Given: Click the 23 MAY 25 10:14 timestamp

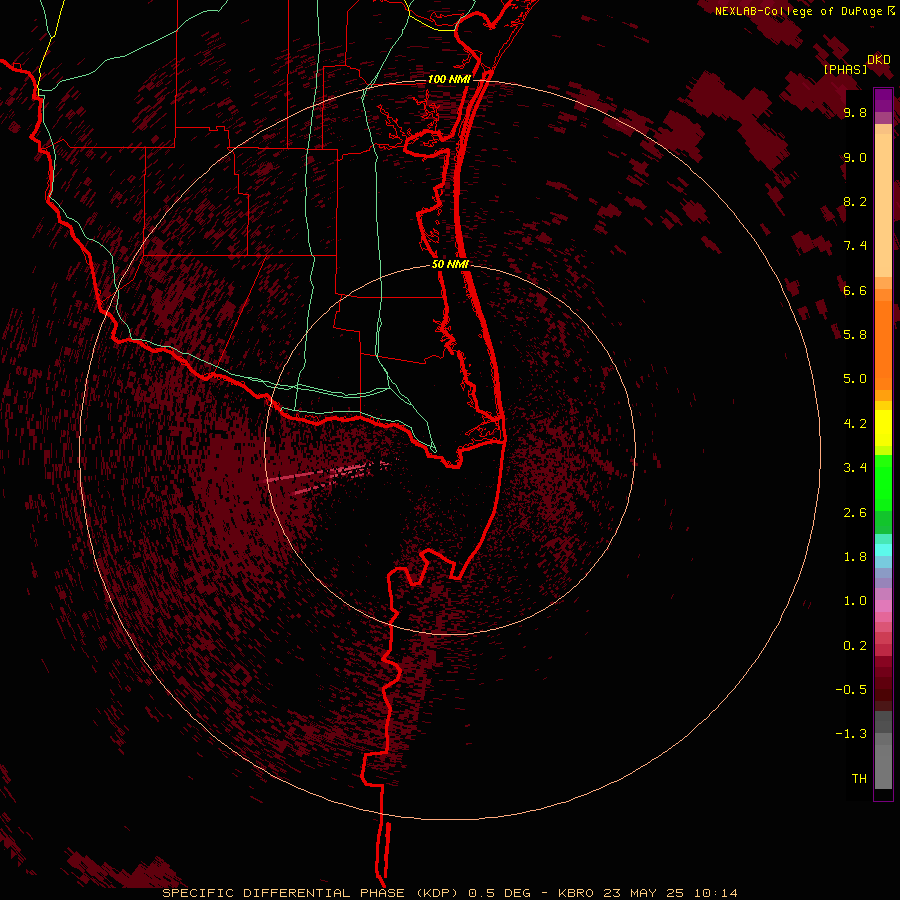Looking at the screenshot, I should 670,893.
